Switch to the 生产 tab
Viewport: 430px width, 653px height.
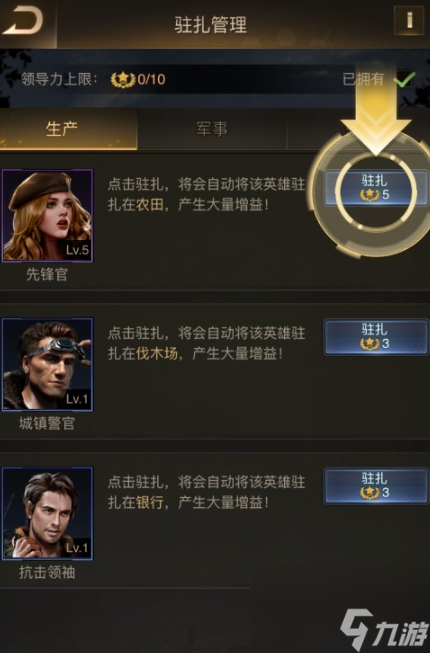tap(68, 129)
